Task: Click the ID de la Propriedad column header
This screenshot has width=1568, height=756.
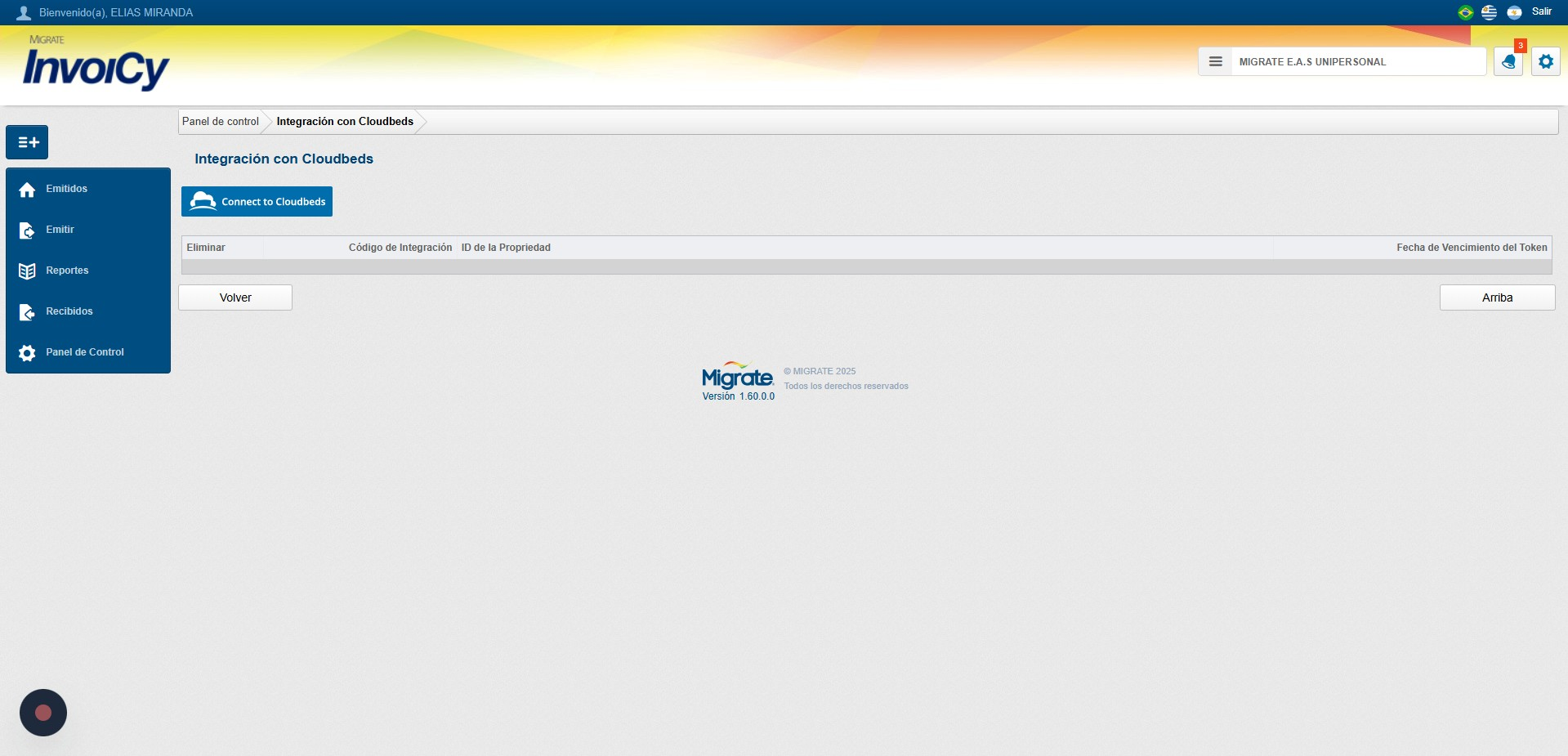Action: (x=506, y=248)
